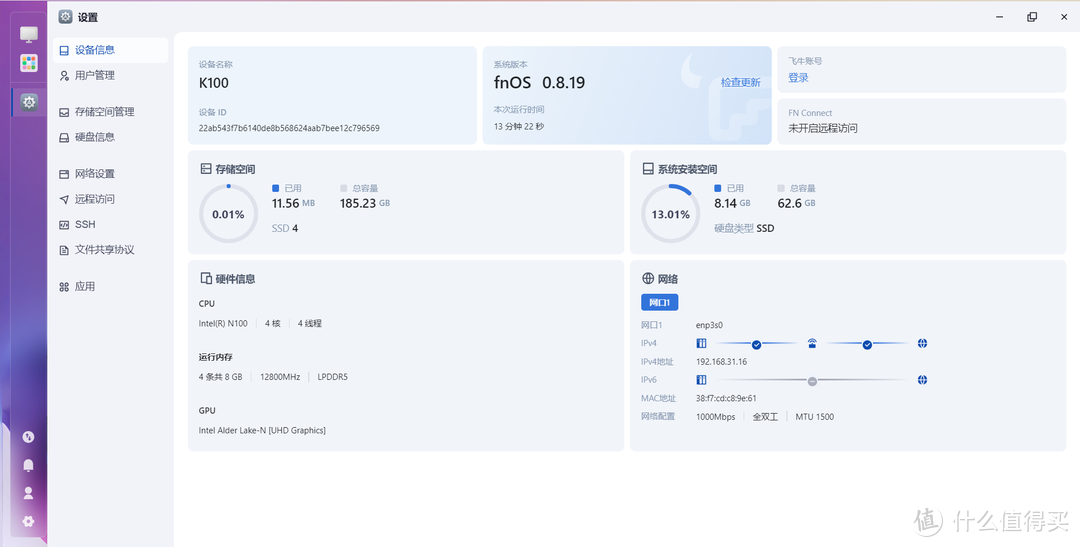The image size is (1080, 547).
Task: Select 用户管理 in the sidebar
Action: point(94,75)
